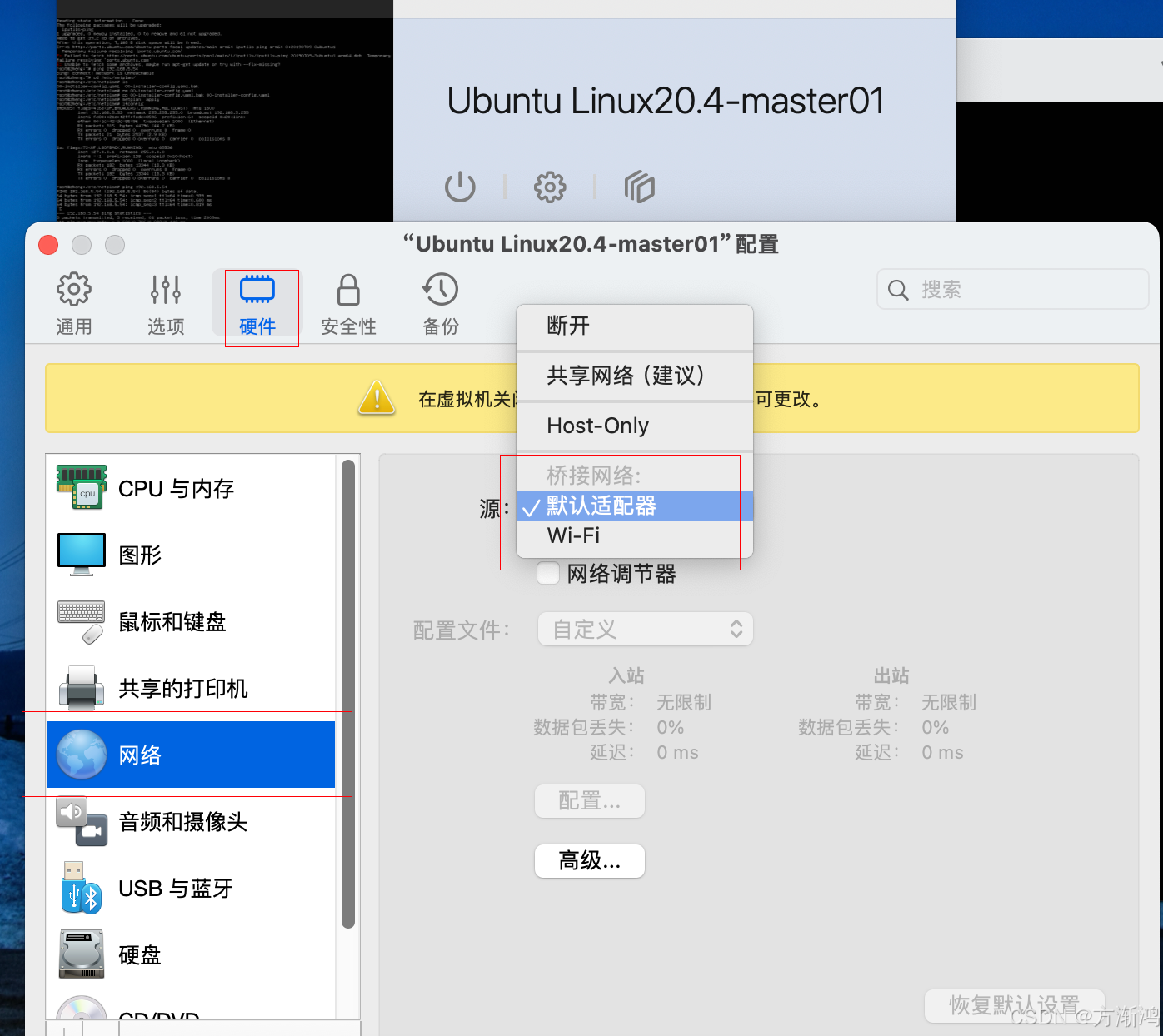Choose 断开 to disconnect network

[568, 326]
